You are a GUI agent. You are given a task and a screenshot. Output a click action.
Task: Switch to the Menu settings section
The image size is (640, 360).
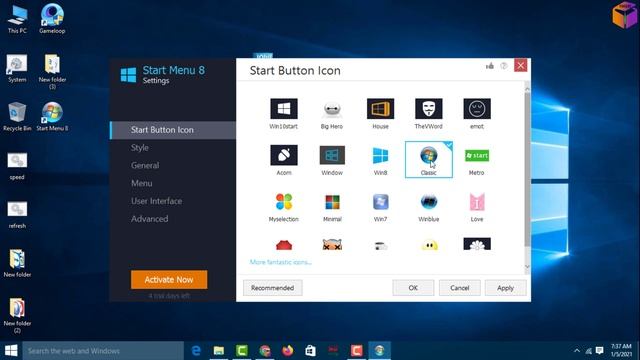pos(142,183)
